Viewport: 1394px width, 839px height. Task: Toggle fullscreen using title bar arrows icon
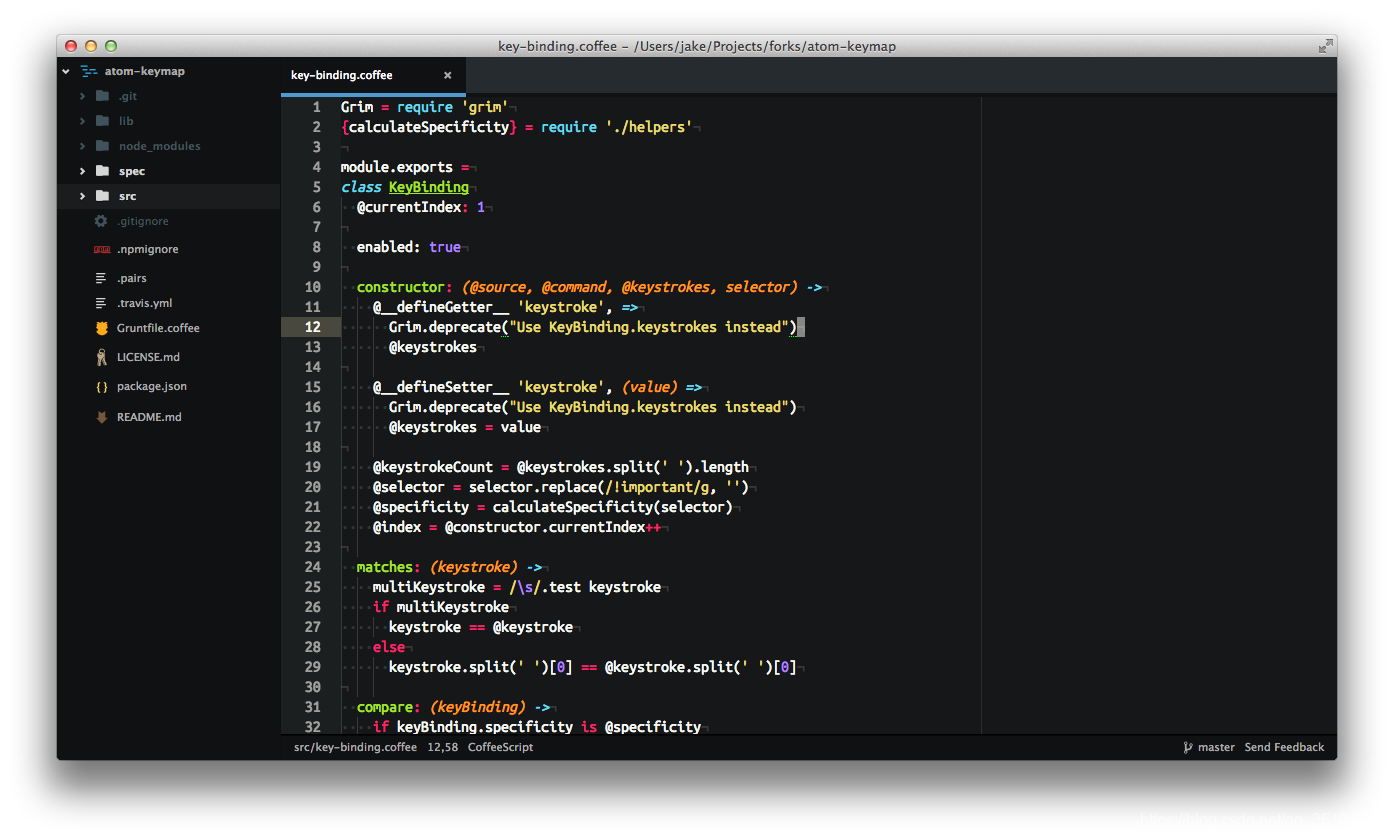click(1324, 46)
